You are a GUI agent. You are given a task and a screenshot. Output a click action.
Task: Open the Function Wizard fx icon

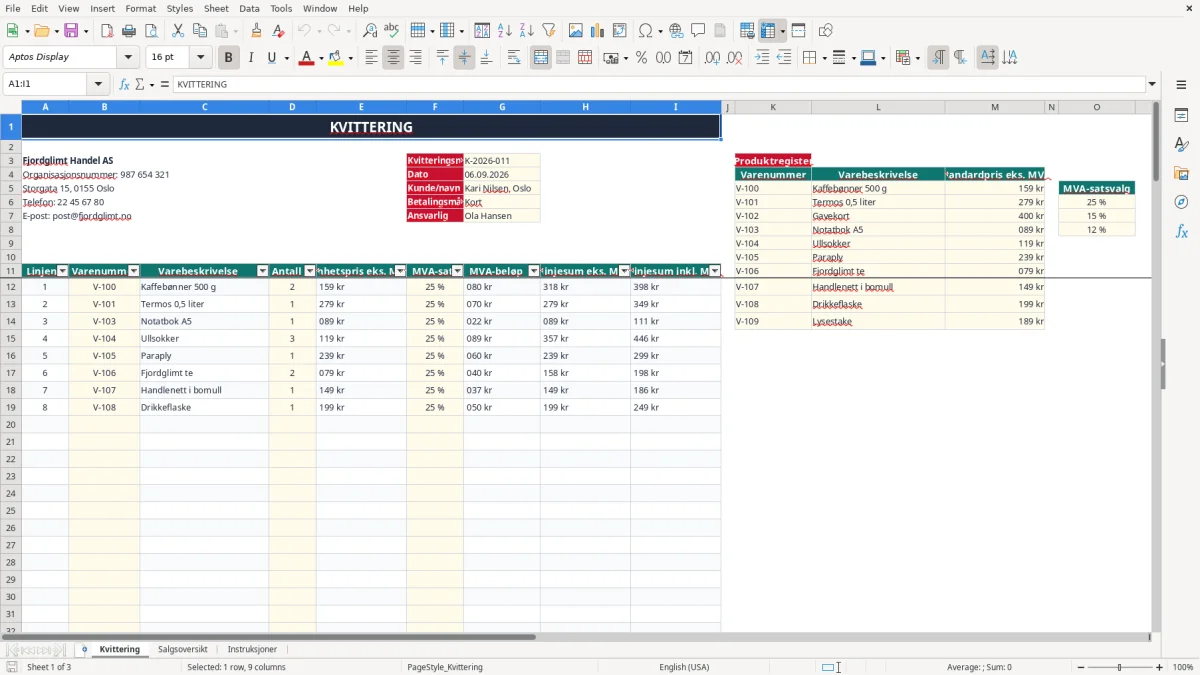click(x=124, y=84)
